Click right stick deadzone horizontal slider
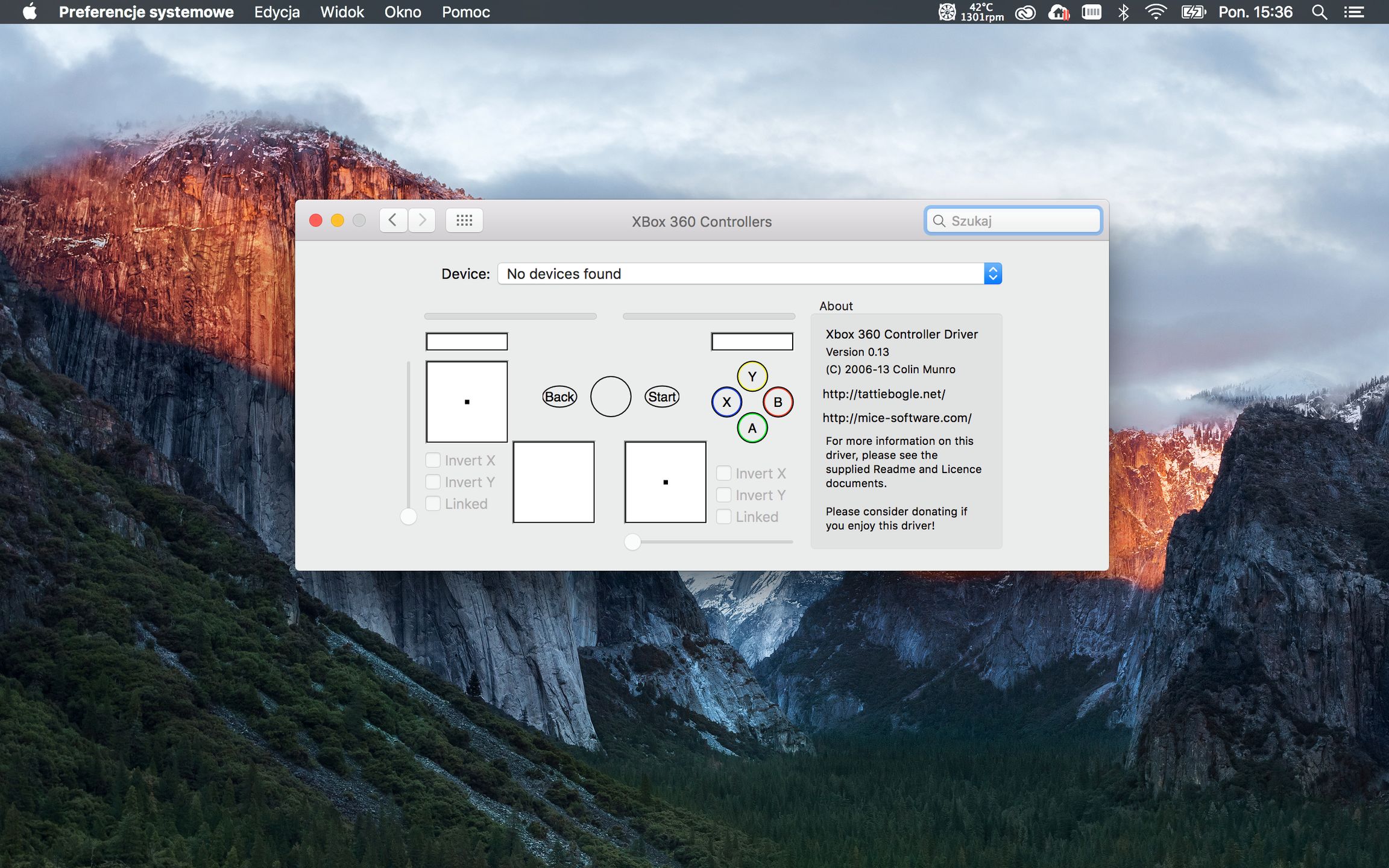 (632, 542)
